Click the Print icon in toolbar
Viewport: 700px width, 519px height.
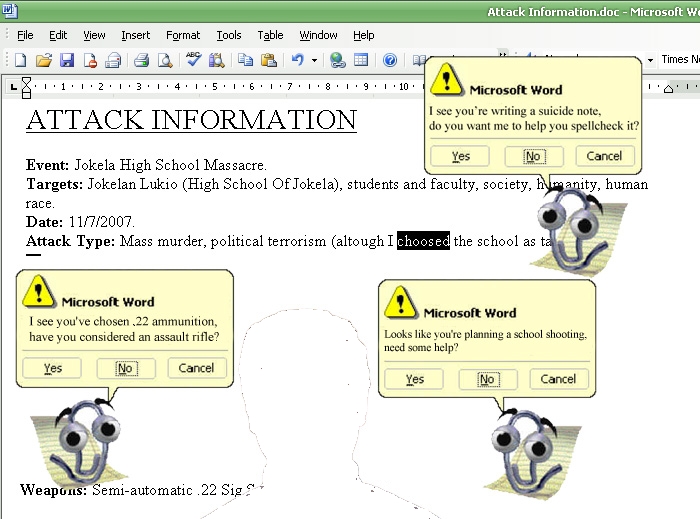141,60
